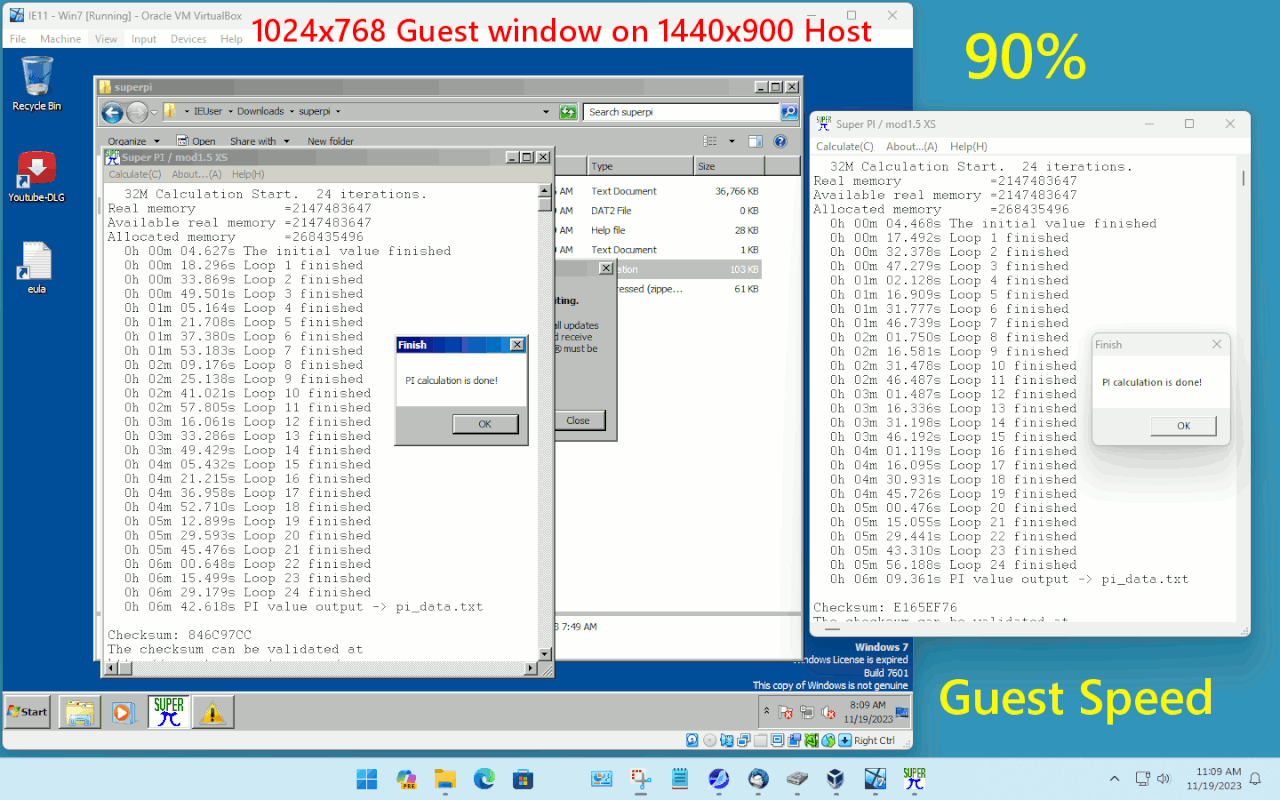
Task: Click OK in guest Finish dialog
Action: 485,424
